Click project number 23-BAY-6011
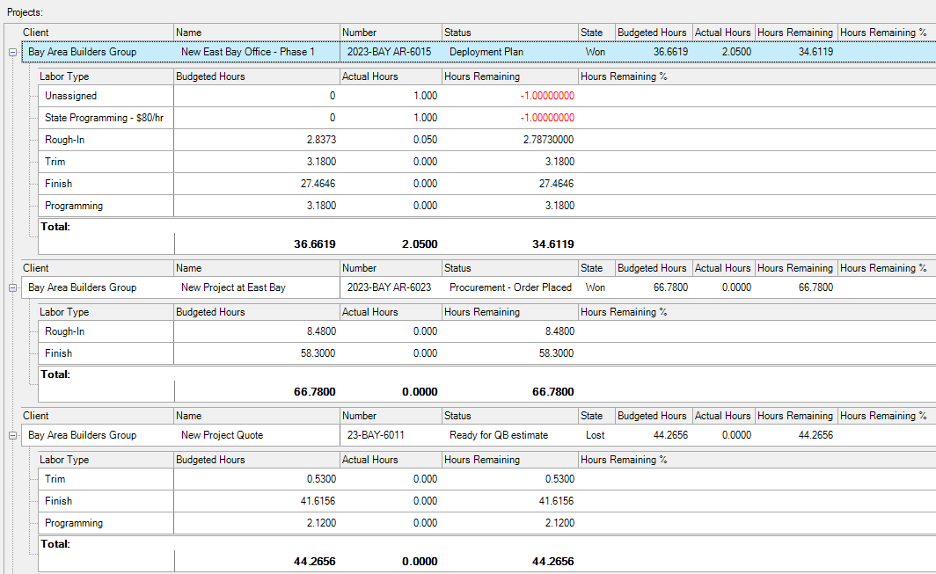Viewport: 936px width, 574px height. pyautogui.click(x=375, y=435)
